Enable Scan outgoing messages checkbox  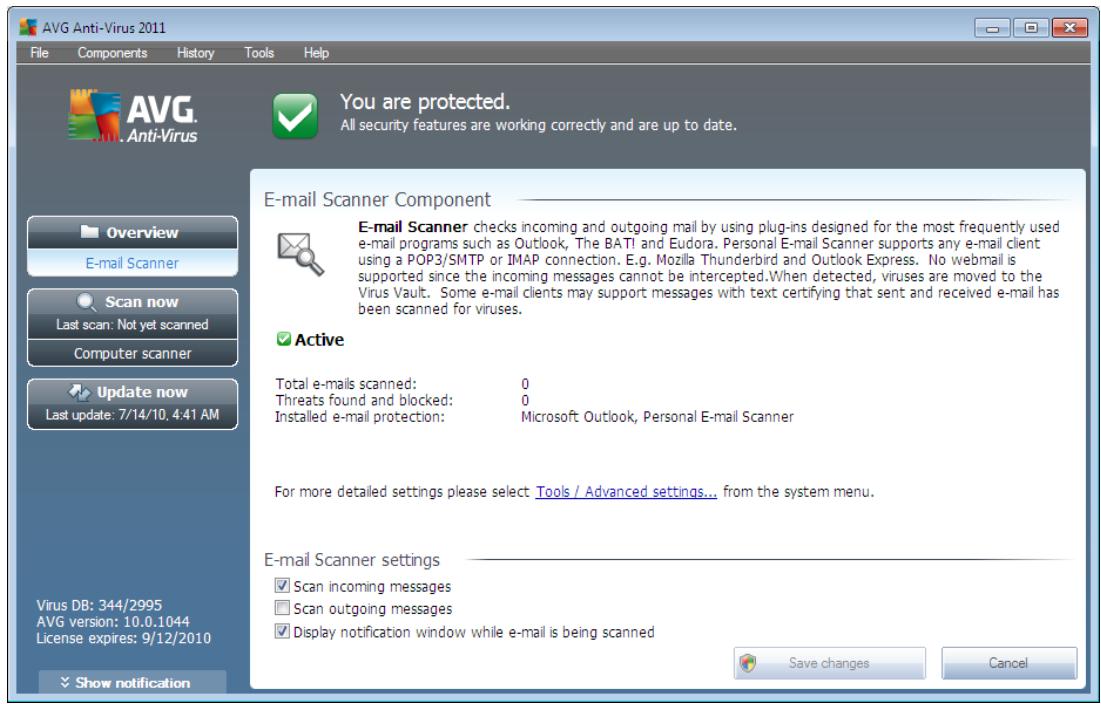(282, 608)
